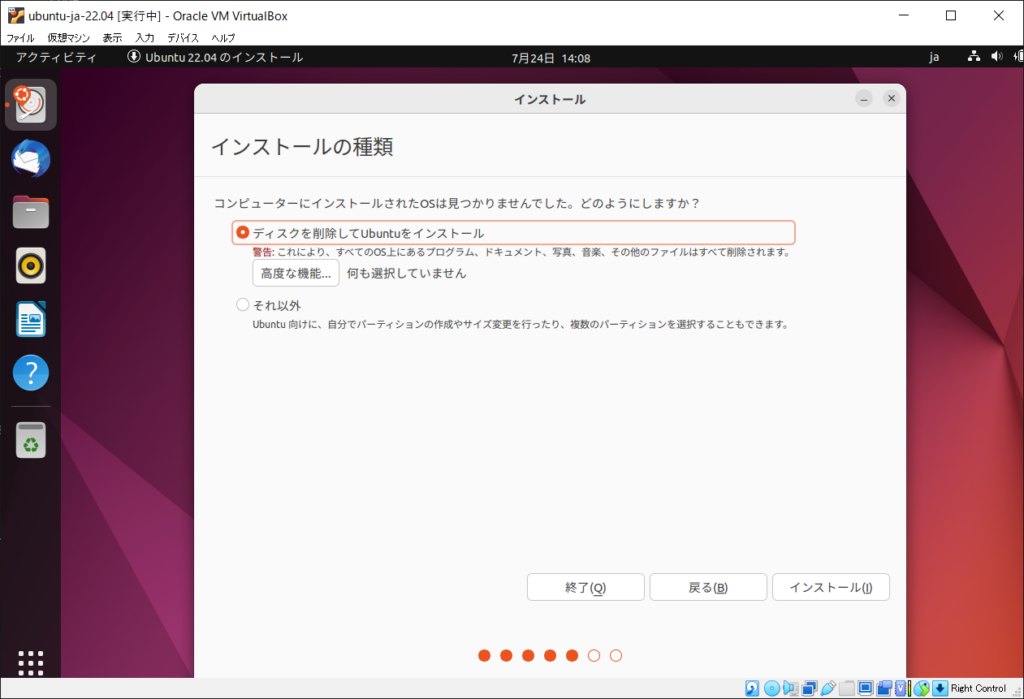Open Thunderbird mail from the dock
This screenshot has width=1024, height=699.
31,158
